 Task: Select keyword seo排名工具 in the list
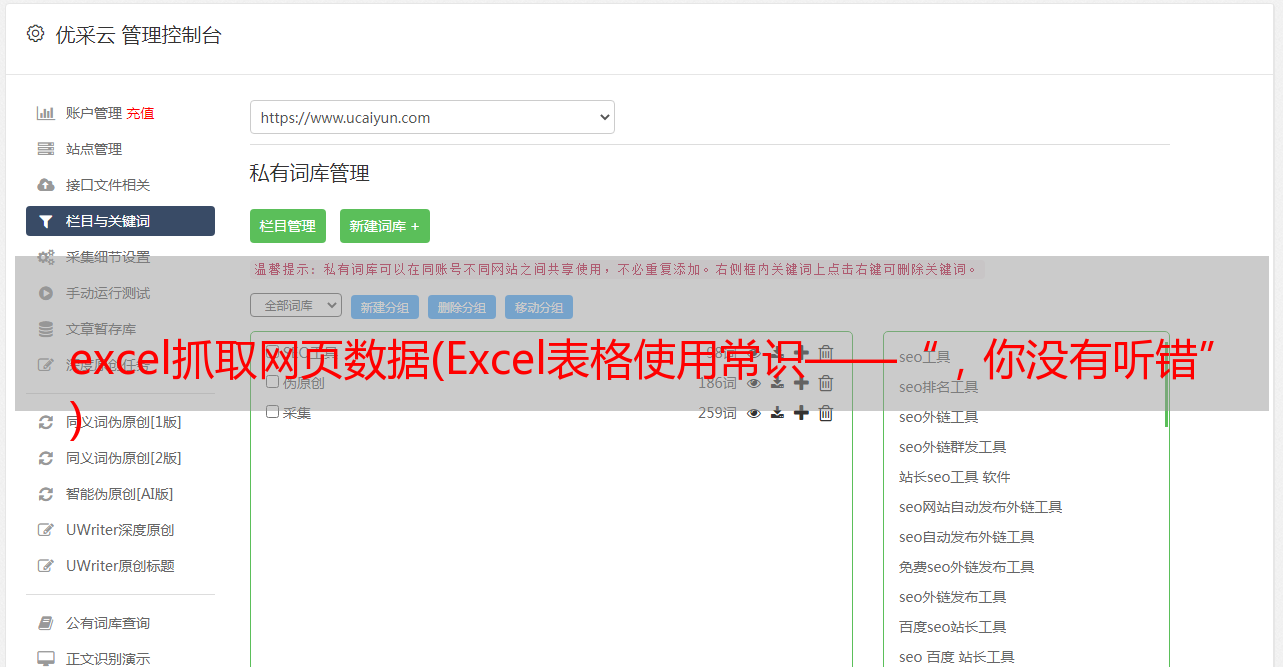coord(938,387)
